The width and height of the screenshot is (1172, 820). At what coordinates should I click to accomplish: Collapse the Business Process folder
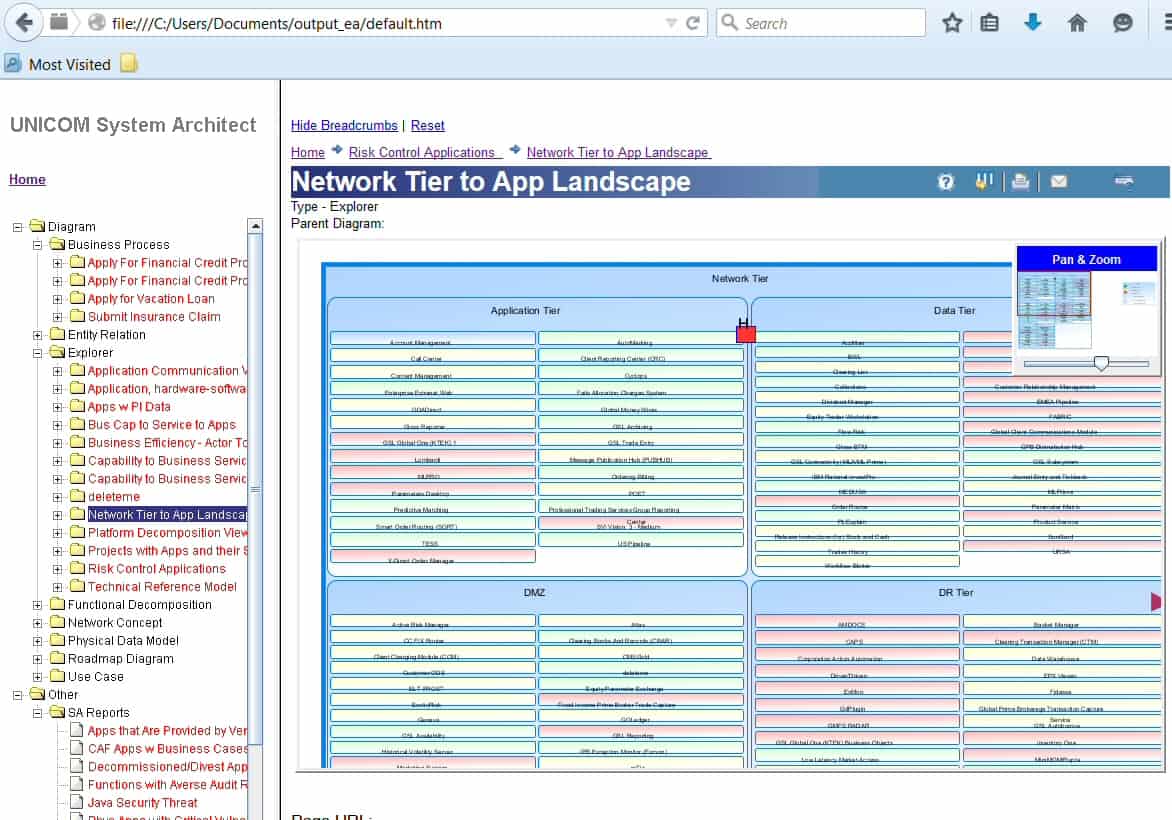37,245
